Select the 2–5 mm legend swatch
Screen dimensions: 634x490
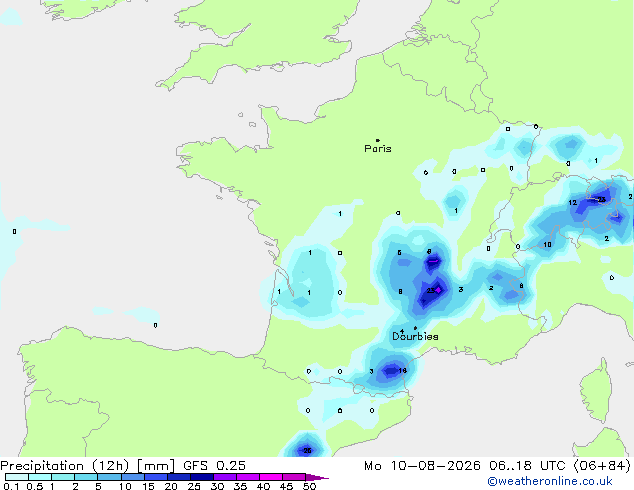[x=86, y=477]
